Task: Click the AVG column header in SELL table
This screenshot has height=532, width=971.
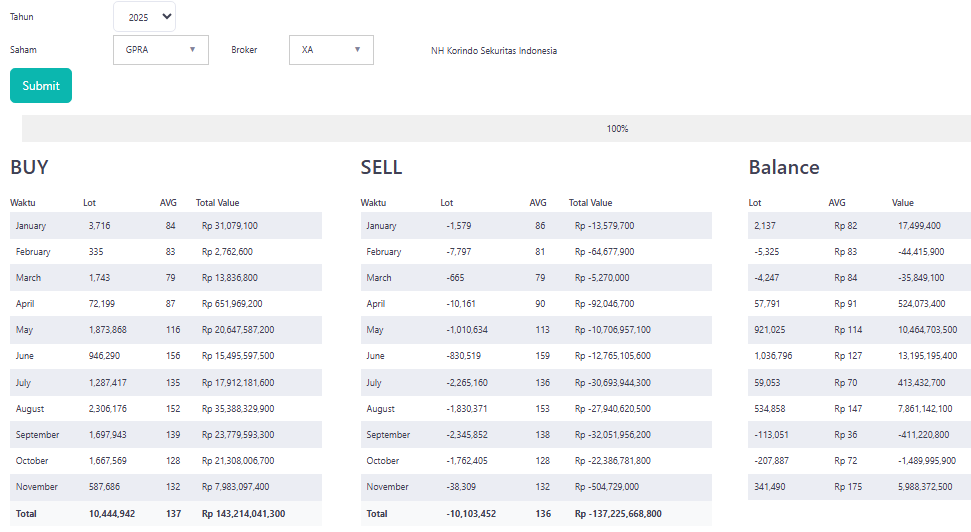Action: point(538,203)
